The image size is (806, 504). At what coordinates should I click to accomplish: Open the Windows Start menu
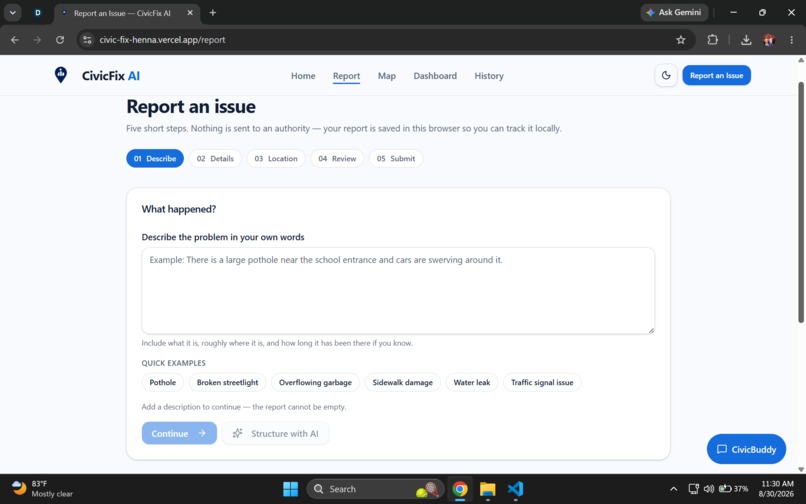(290, 489)
